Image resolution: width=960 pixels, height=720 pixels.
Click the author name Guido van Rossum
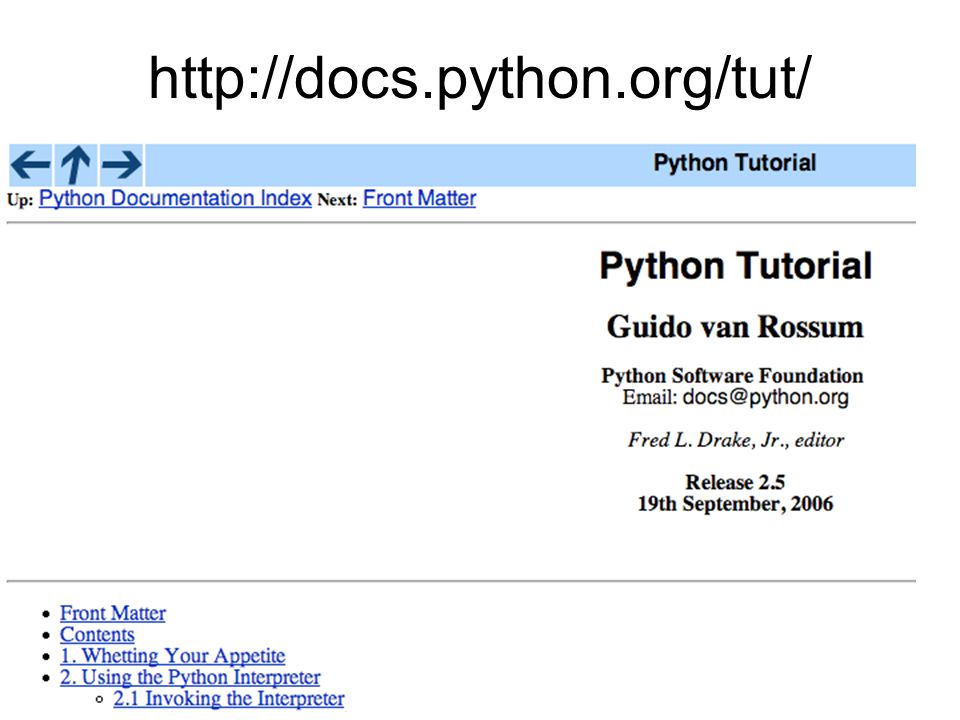pos(735,326)
